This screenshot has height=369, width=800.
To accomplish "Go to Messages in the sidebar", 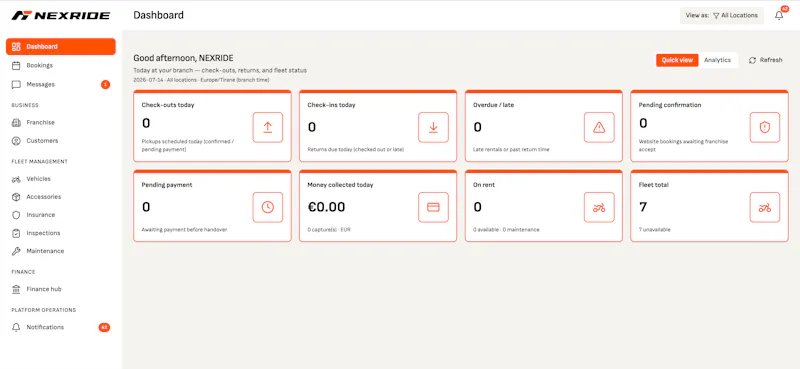I will (x=61, y=85).
